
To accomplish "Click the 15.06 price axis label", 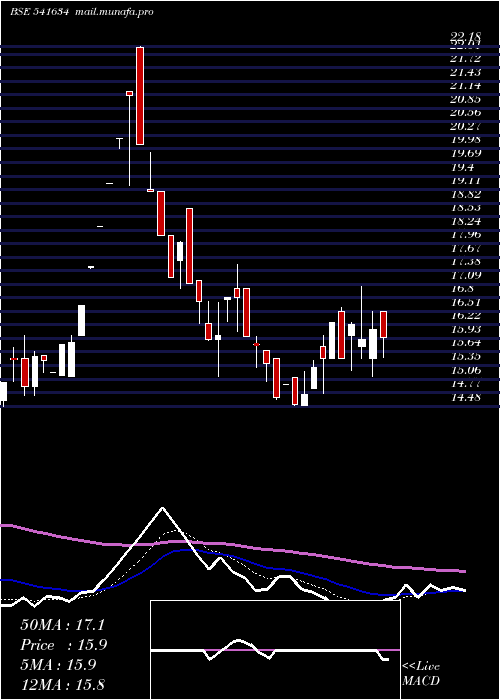I will pyautogui.click(x=466, y=370).
